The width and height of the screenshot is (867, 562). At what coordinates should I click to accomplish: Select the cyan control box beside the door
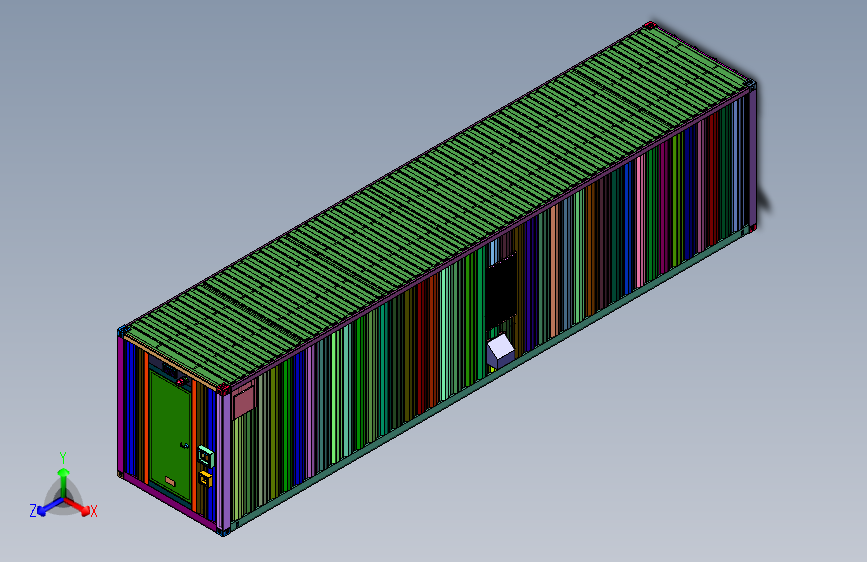pyautogui.click(x=206, y=456)
